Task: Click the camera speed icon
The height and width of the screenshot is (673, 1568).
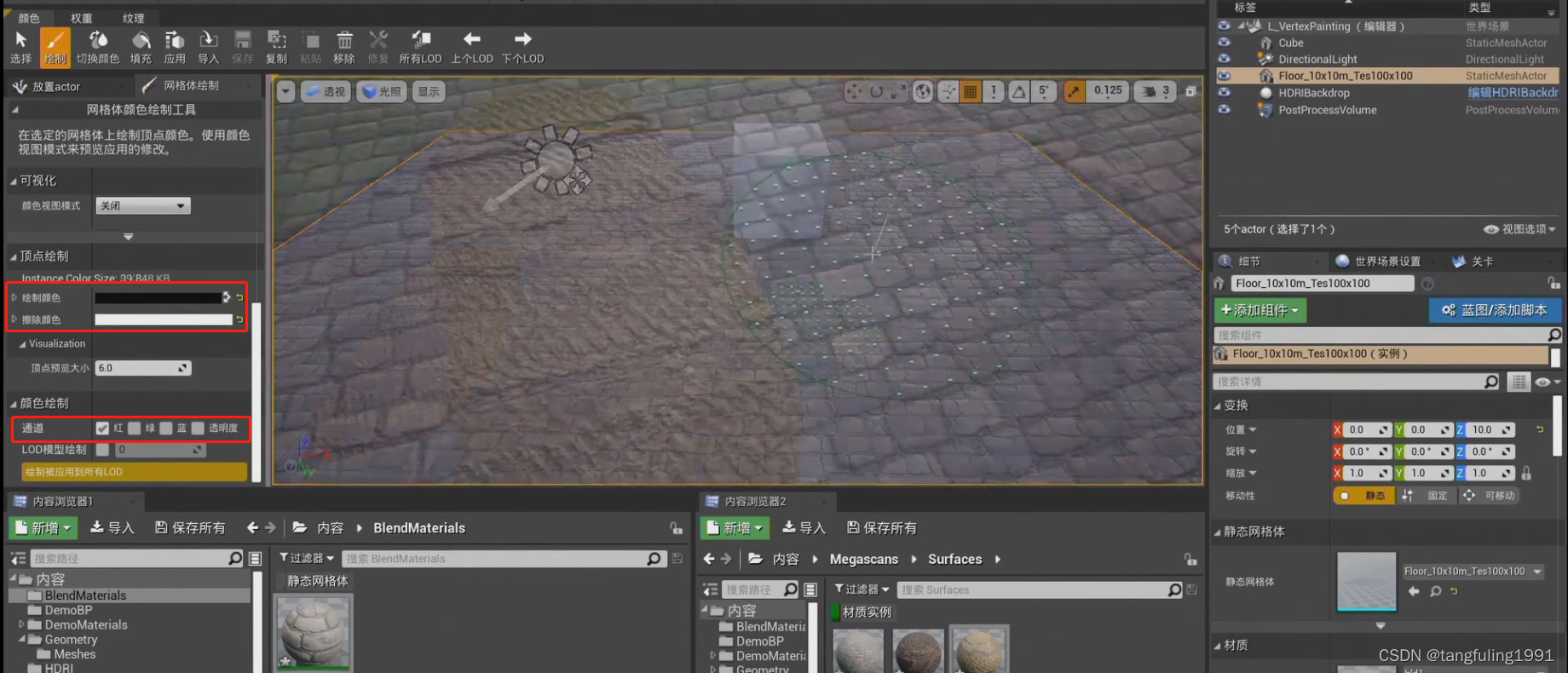Action: [1150, 91]
